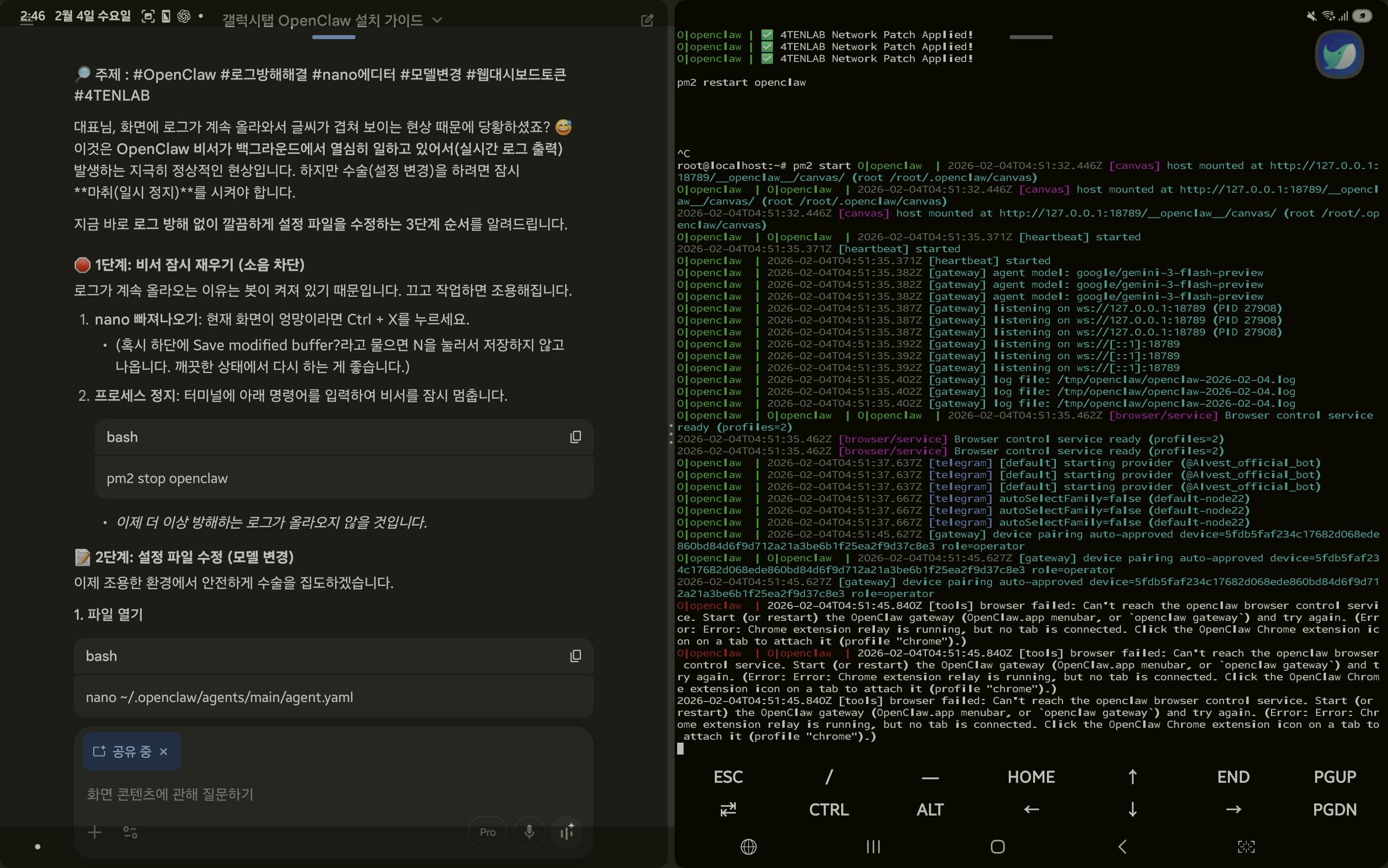Viewport: 1388px width, 868px height.
Task: Tap the muted sound status icon
Action: [1312, 16]
